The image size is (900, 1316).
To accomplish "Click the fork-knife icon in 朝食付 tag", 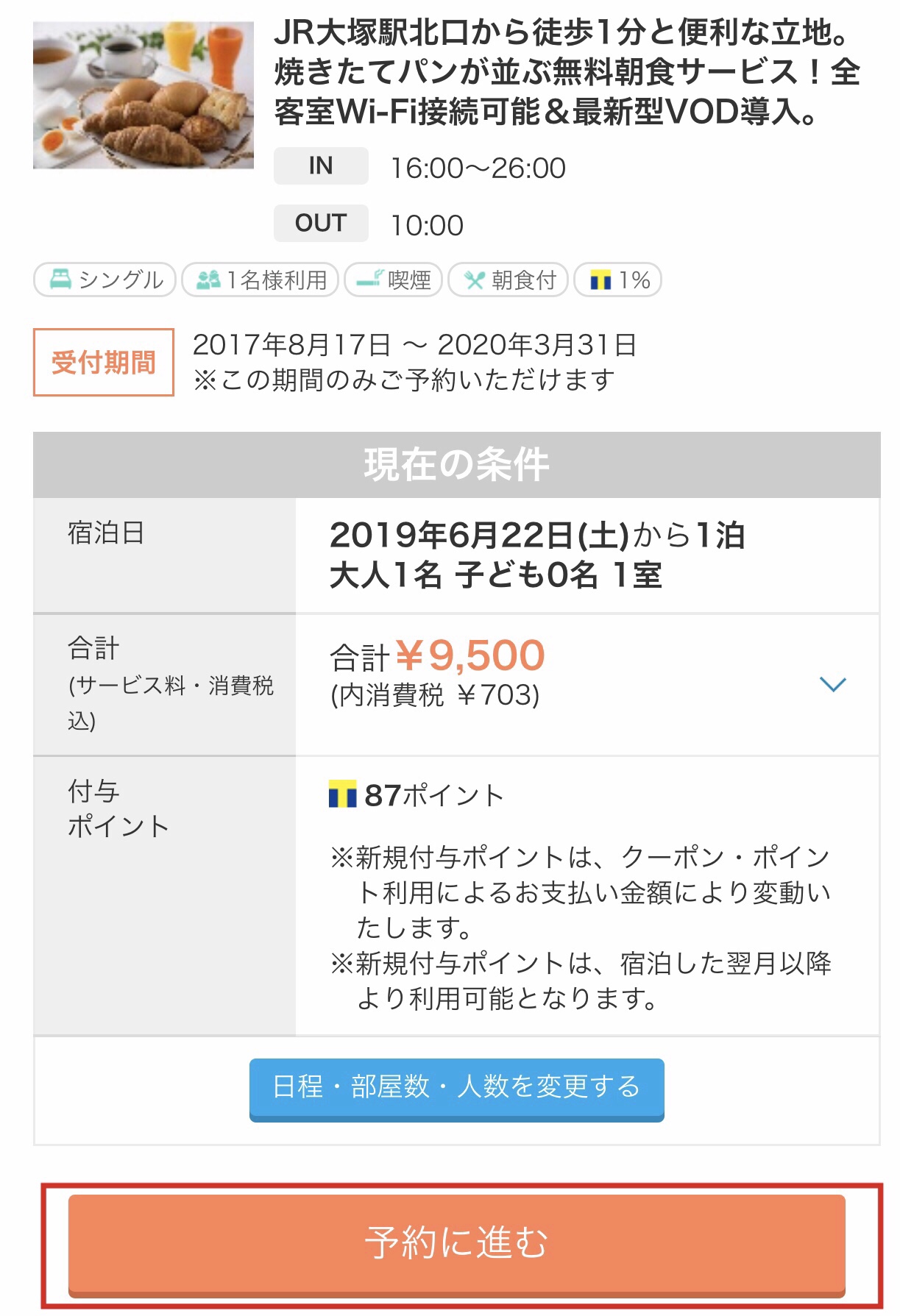I will tap(475, 280).
